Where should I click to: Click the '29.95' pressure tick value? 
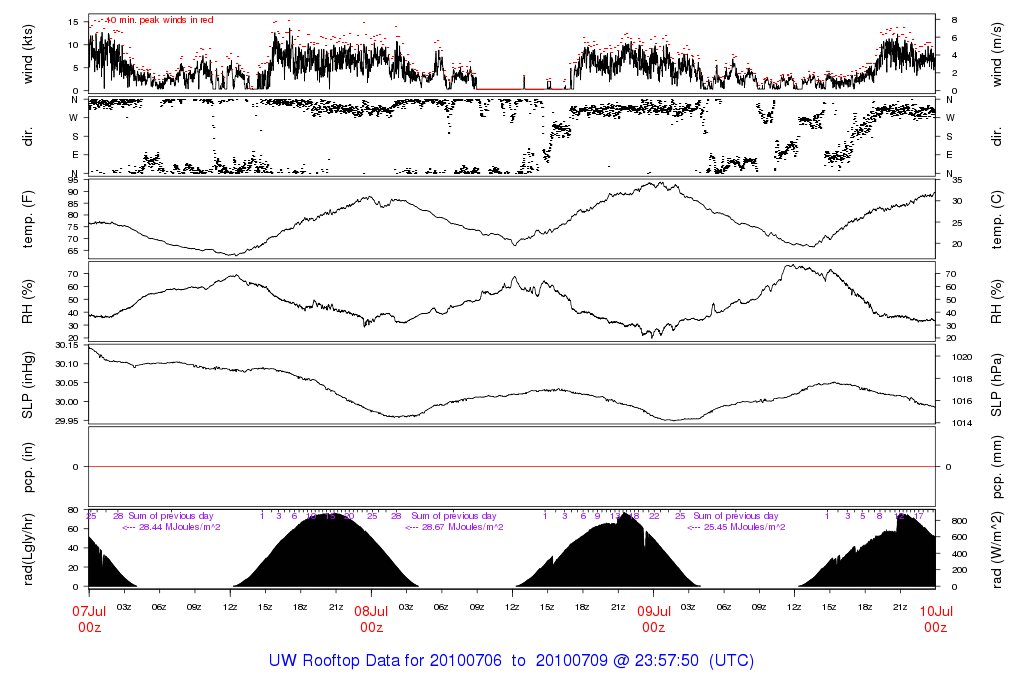67,421
